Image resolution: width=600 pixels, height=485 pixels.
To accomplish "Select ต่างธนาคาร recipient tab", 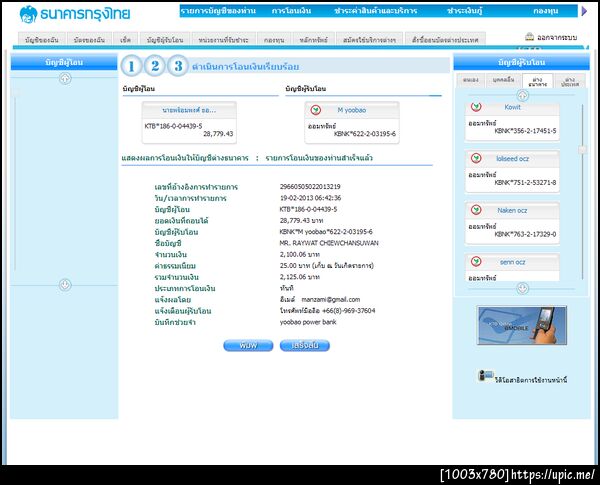I will click(x=537, y=81).
